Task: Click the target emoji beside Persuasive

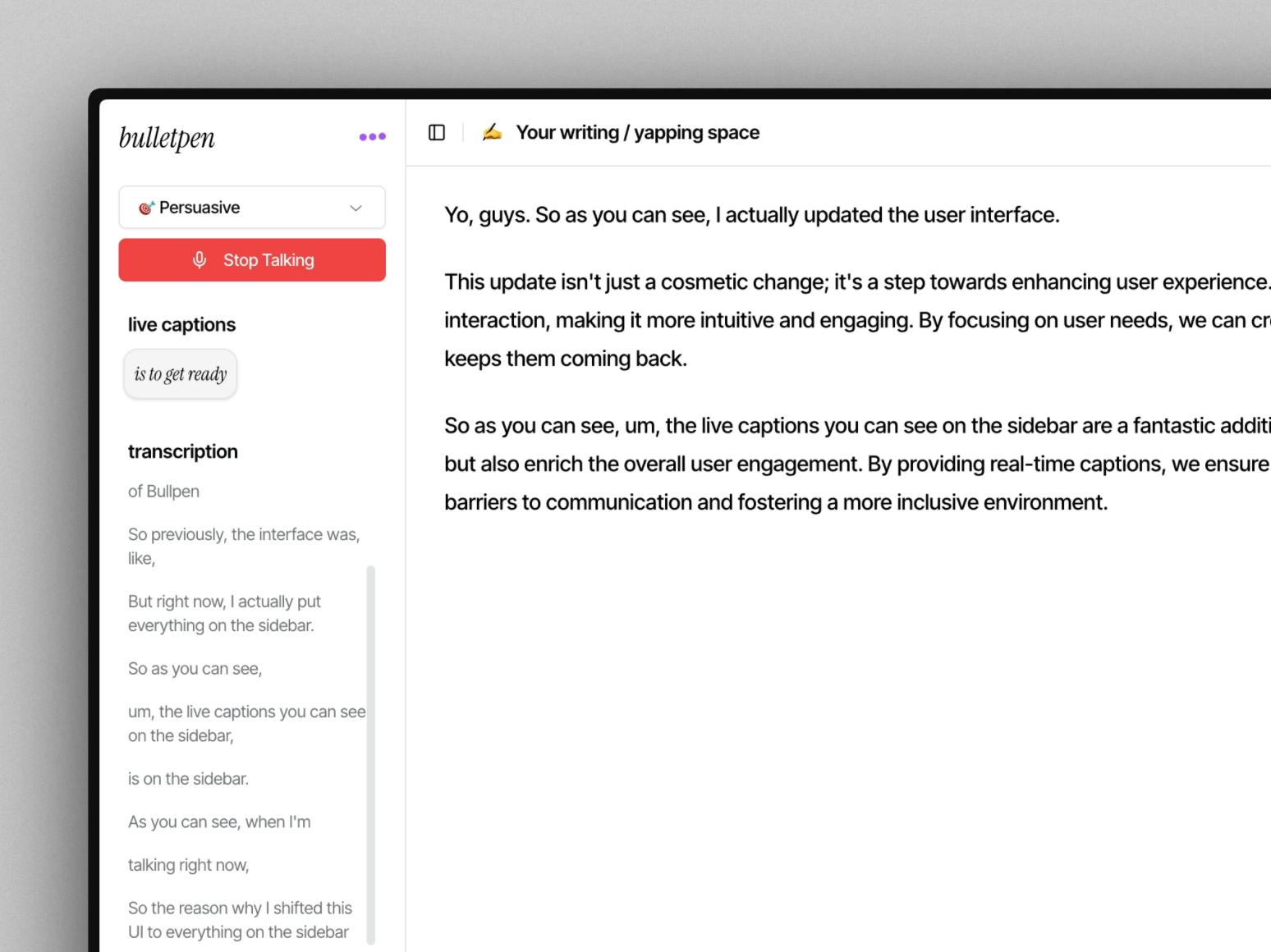Action: (146, 208)
